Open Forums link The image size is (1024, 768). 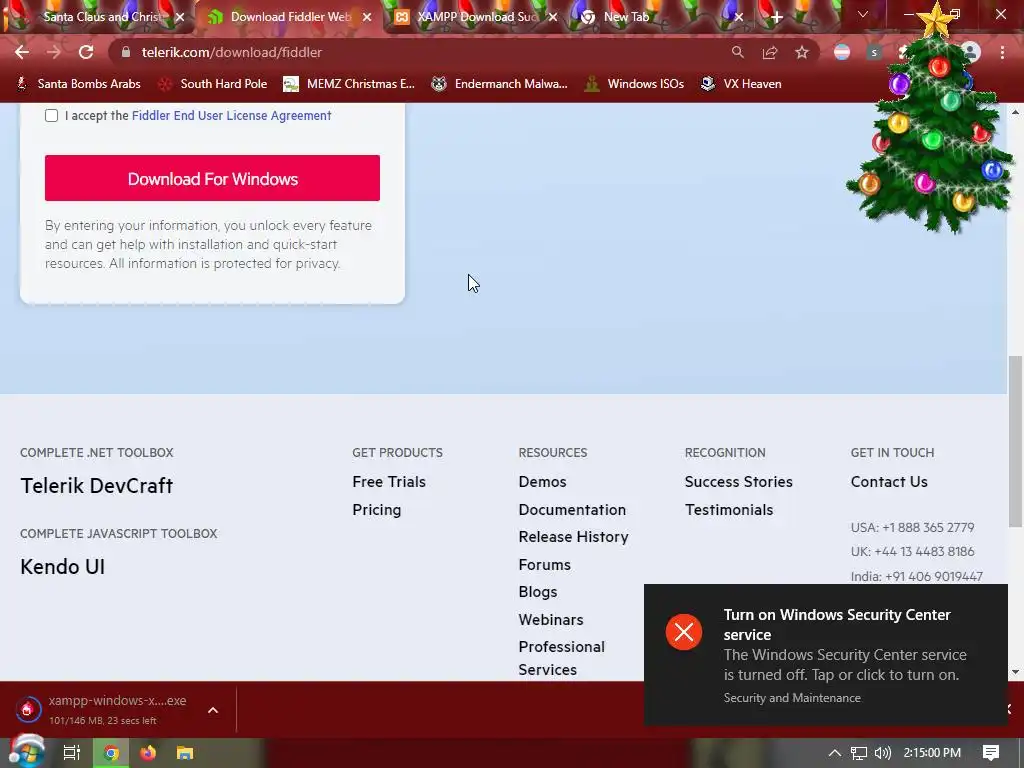(545, 565)
